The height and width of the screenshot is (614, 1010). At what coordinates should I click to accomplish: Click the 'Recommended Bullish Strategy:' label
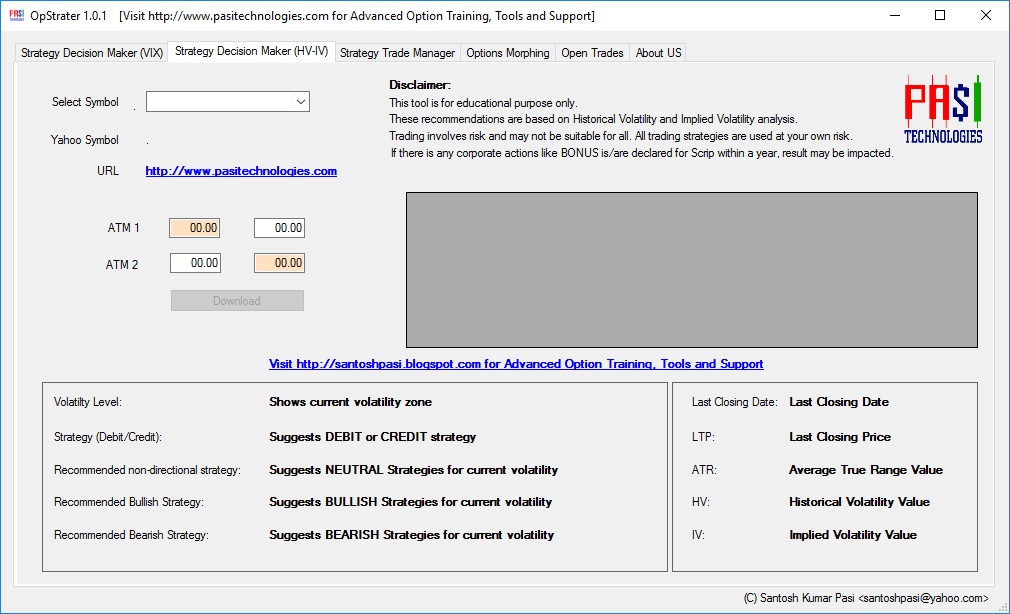[x=129, y=502]
